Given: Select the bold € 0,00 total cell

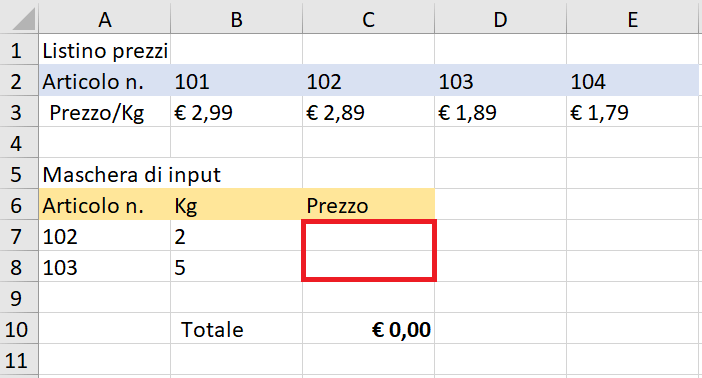Looking at the screenshot, I should (368, 328).
